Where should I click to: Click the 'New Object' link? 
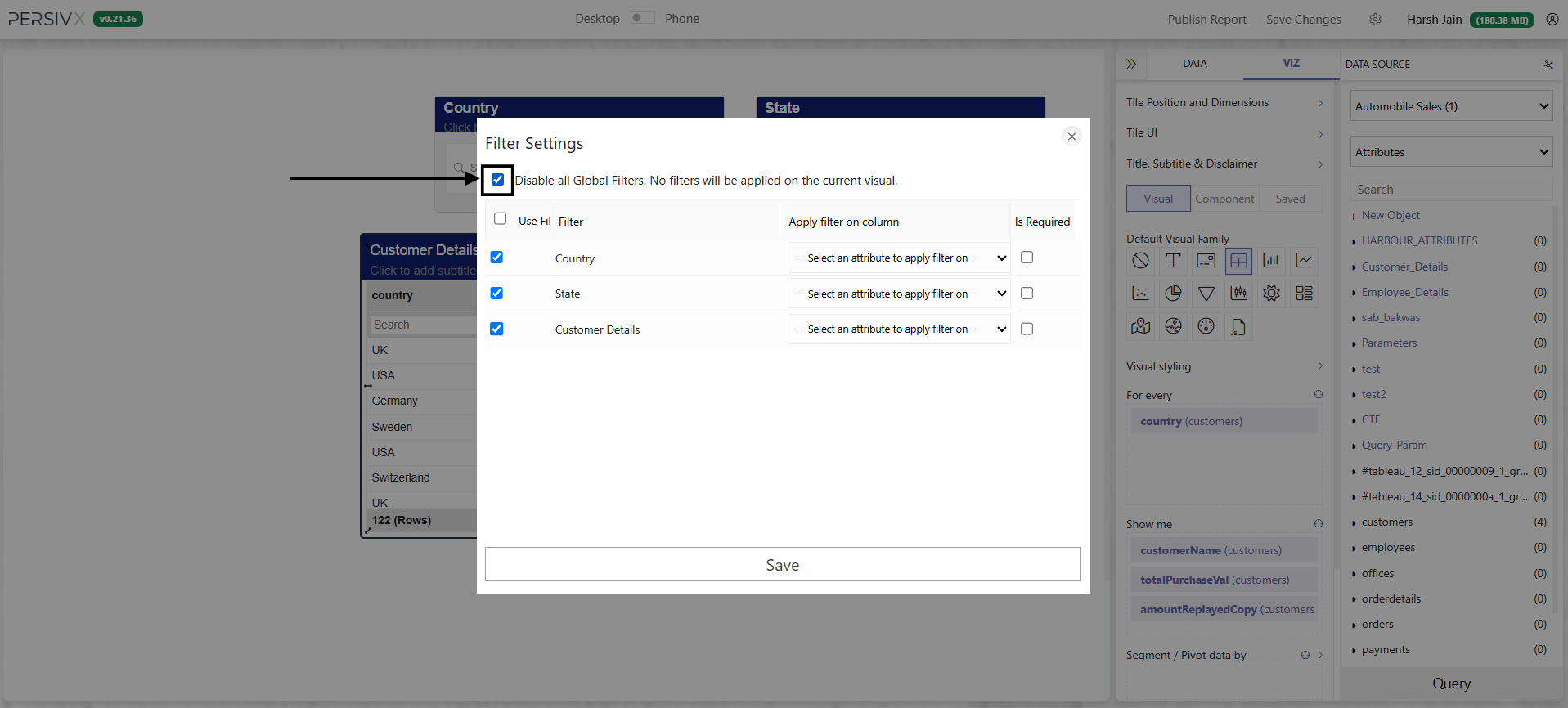click(x=1391, y=215)
